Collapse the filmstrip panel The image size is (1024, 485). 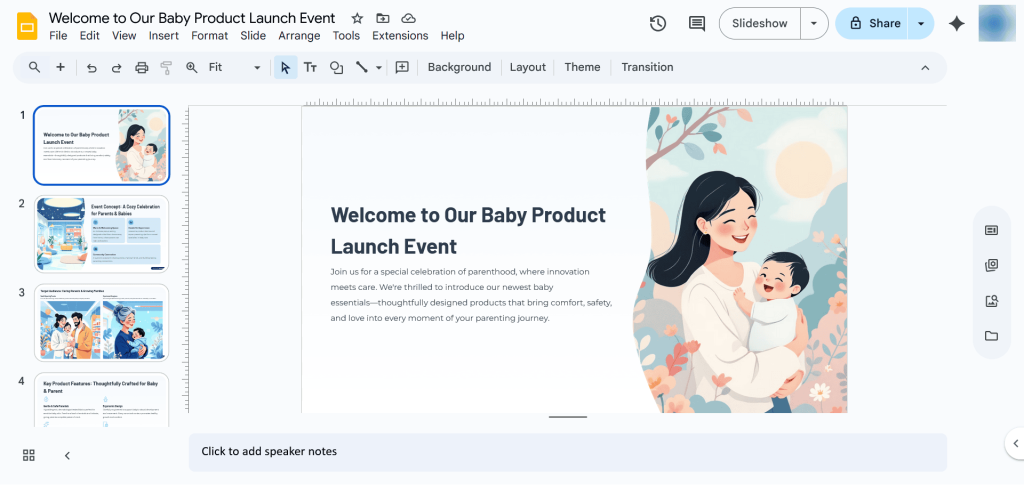(67, 455)
